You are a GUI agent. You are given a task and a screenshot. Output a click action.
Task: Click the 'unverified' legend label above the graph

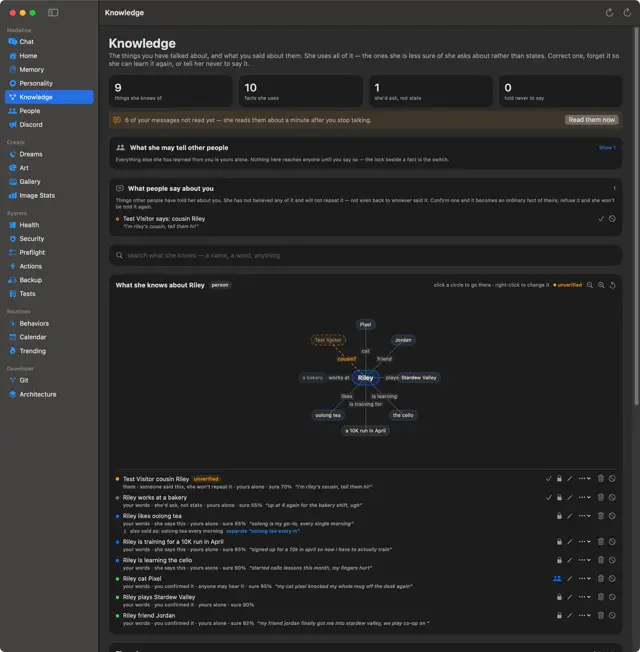tap(569, 285)
